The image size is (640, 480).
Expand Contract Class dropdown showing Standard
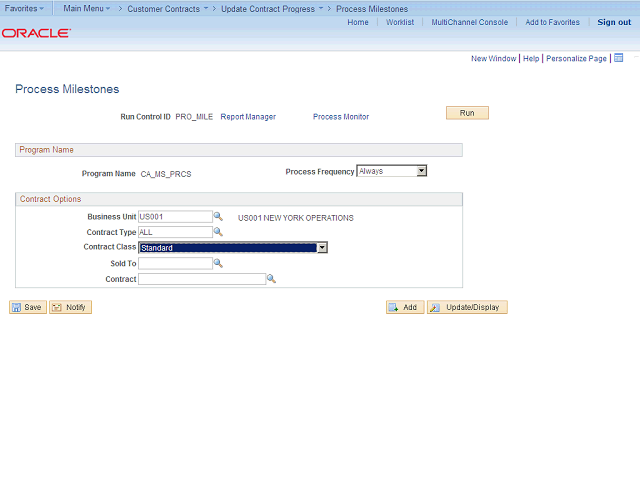coord(233,247)
